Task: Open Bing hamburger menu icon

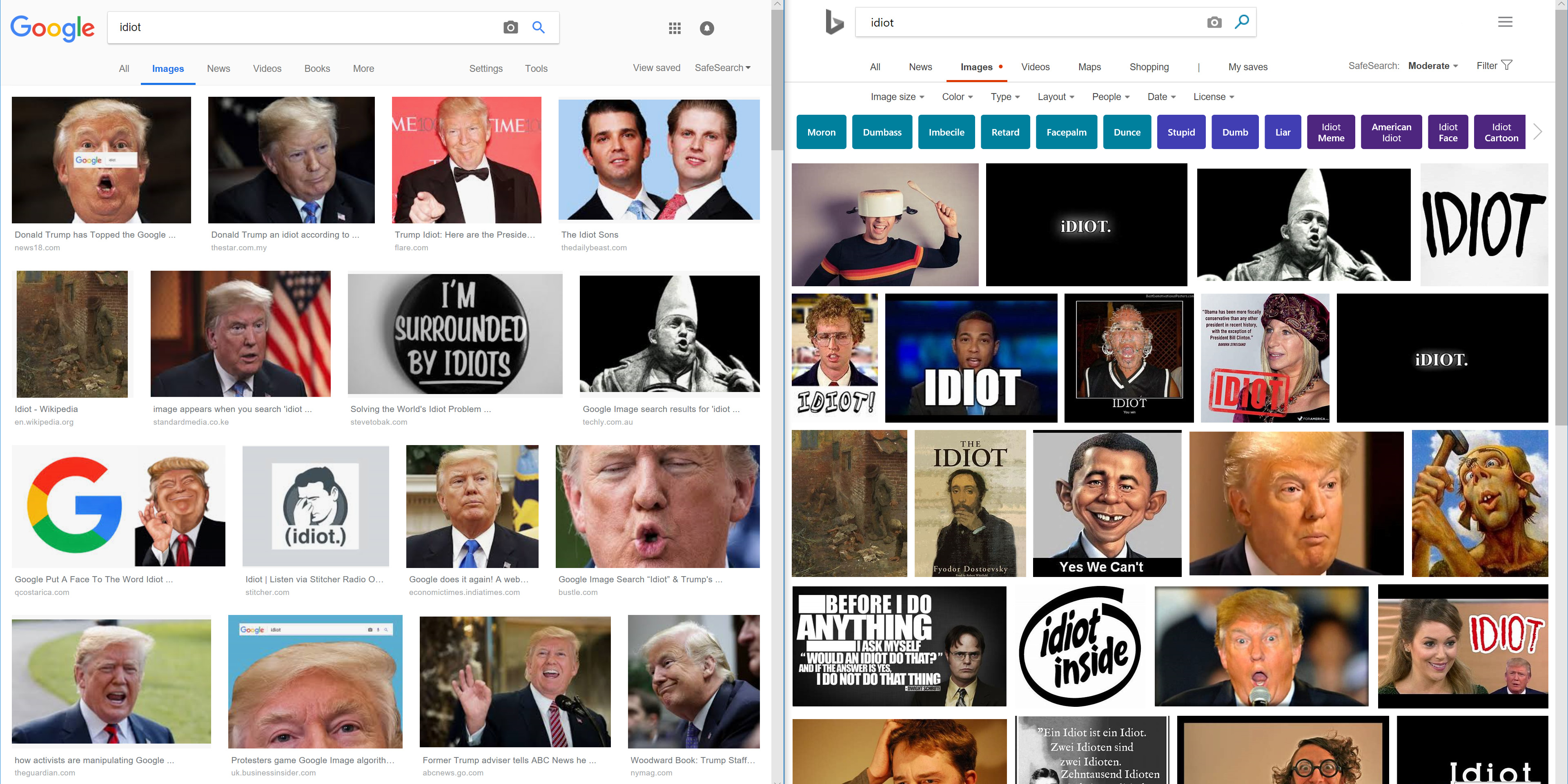Action: coord(1505,22)
